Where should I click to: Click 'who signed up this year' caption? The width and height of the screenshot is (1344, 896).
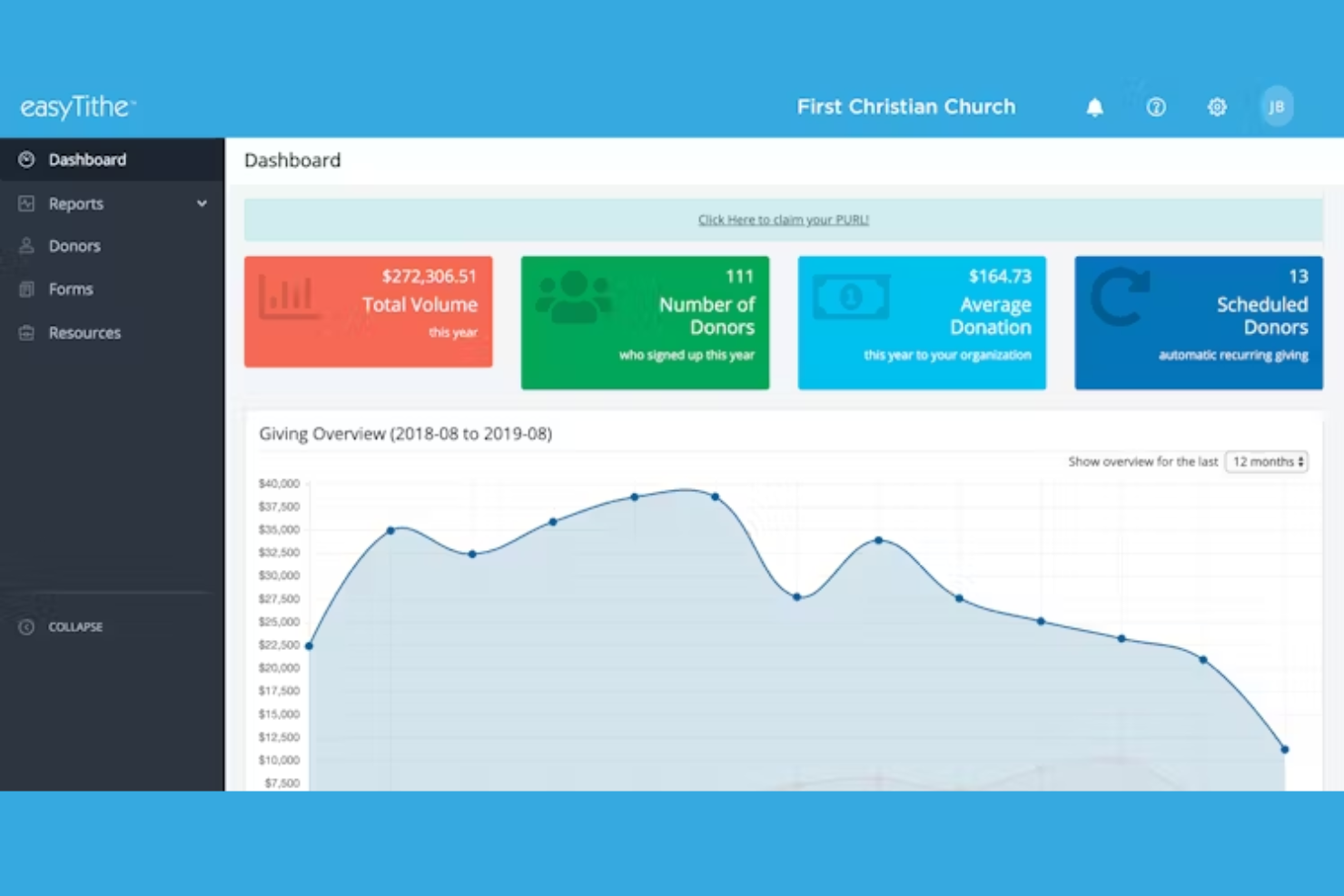coord(687,355)
